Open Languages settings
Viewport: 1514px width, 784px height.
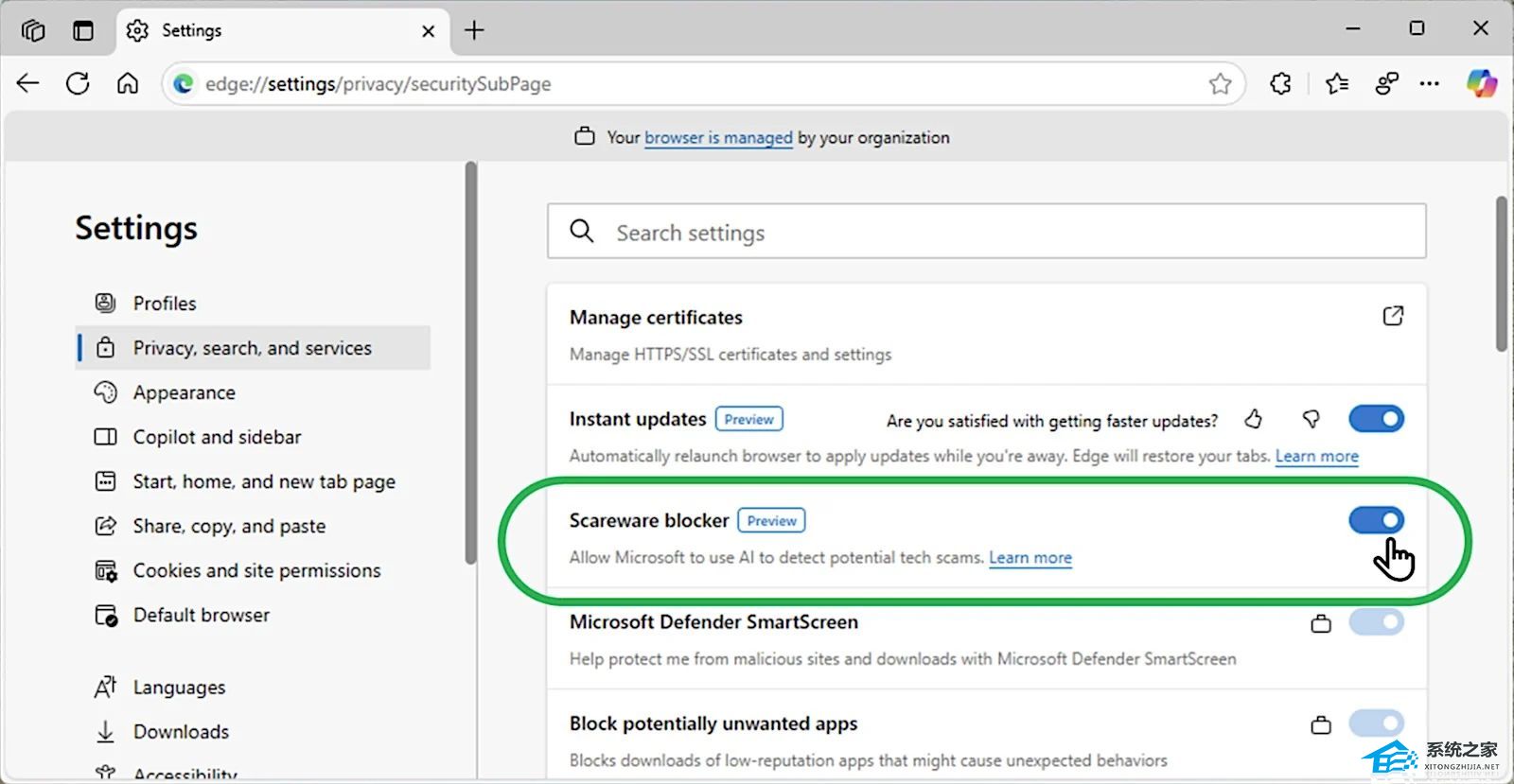point(253,688)
